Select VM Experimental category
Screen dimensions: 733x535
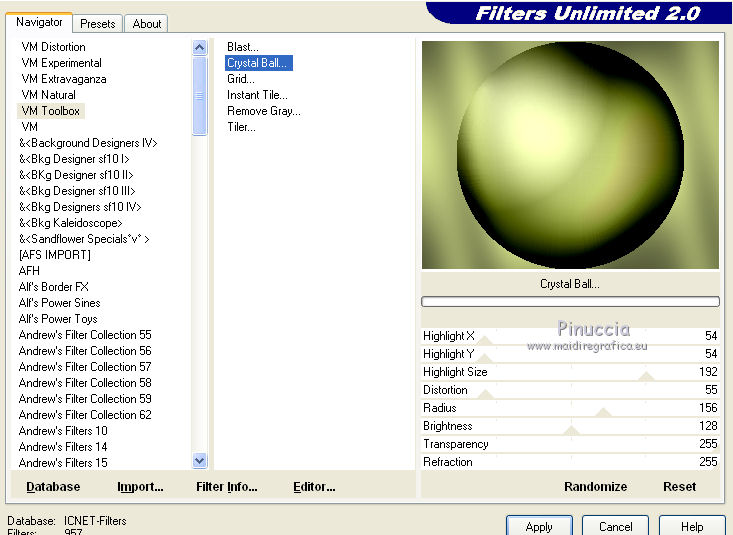pyautogui.click(x=61, y=63)
